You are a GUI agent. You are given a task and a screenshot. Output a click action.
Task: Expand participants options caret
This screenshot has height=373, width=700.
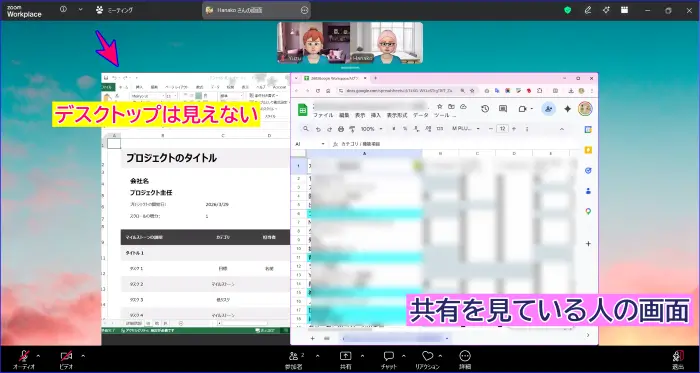point(317,356)
